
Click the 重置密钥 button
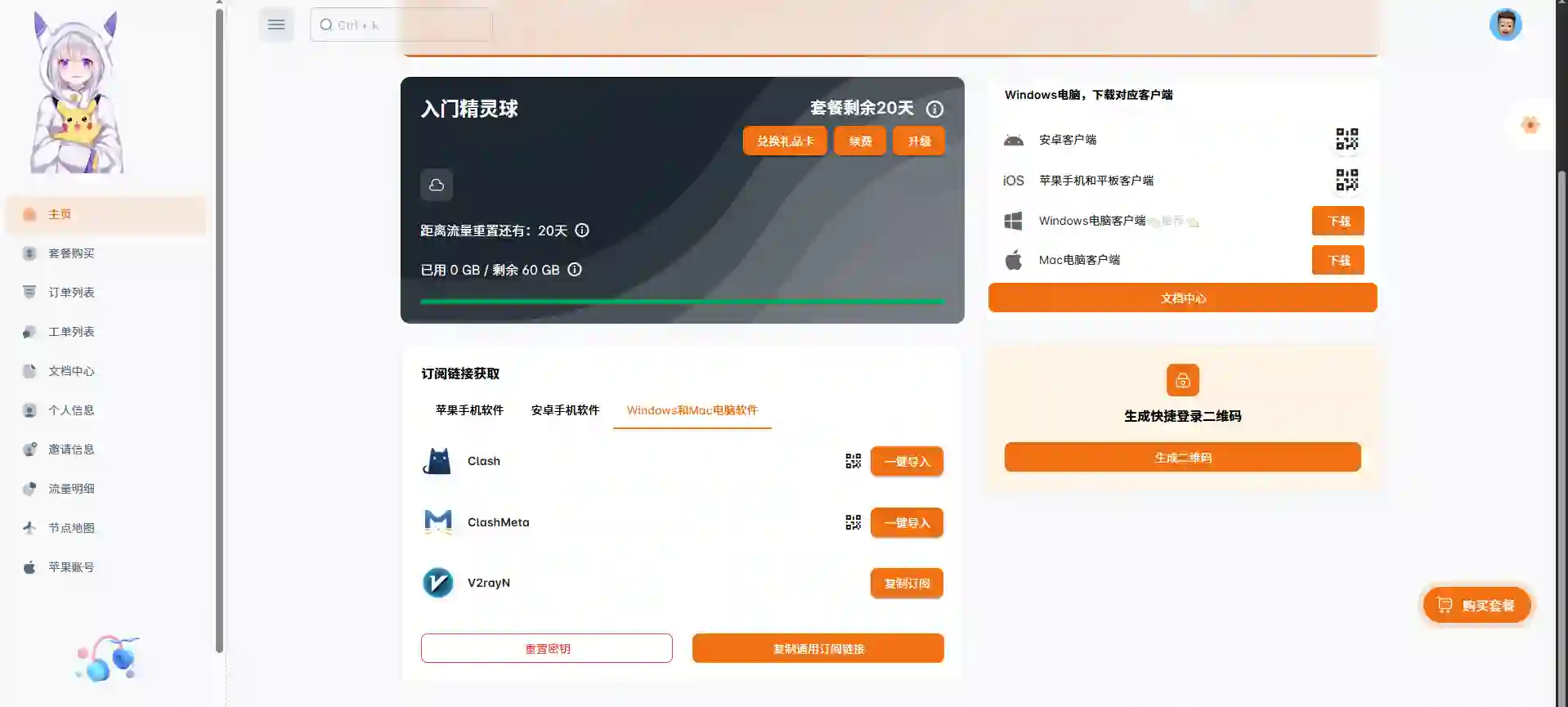click(x=547, y=648)
